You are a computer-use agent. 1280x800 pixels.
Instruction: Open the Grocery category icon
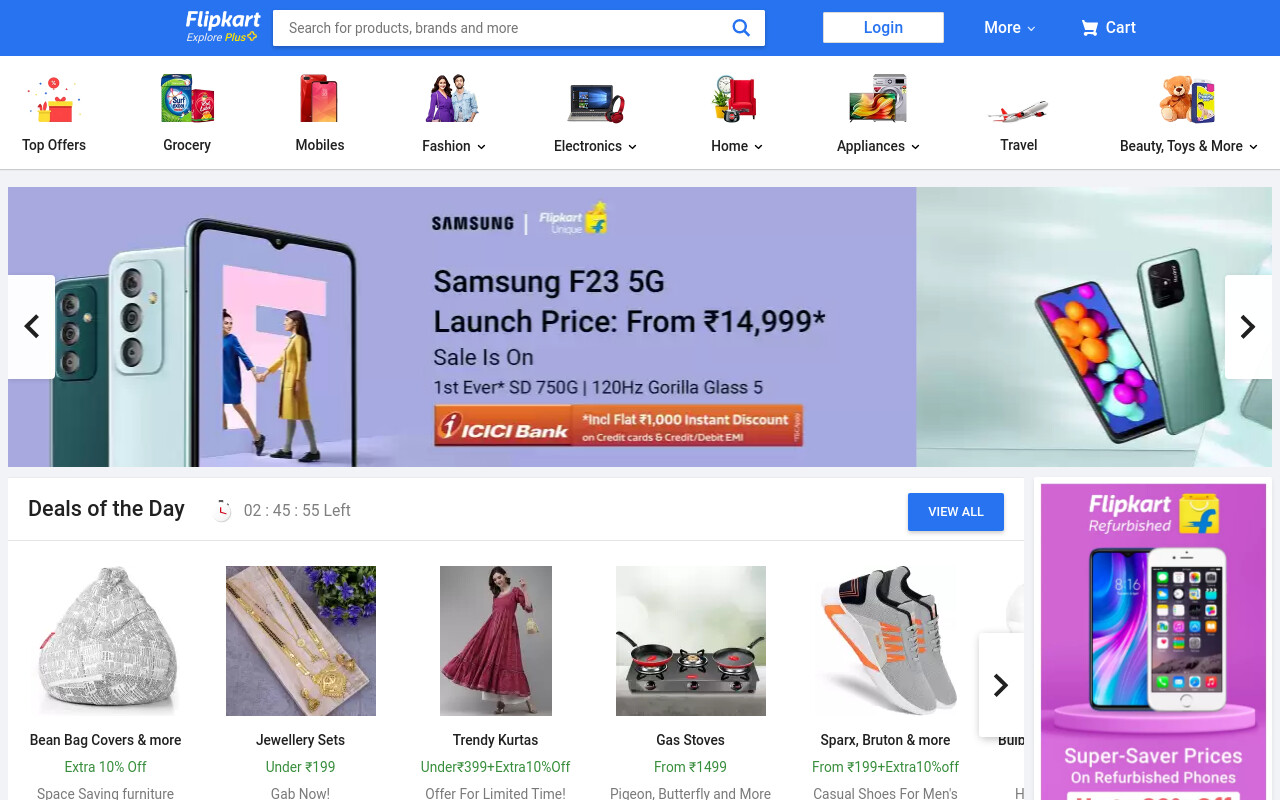coord(187,100)
